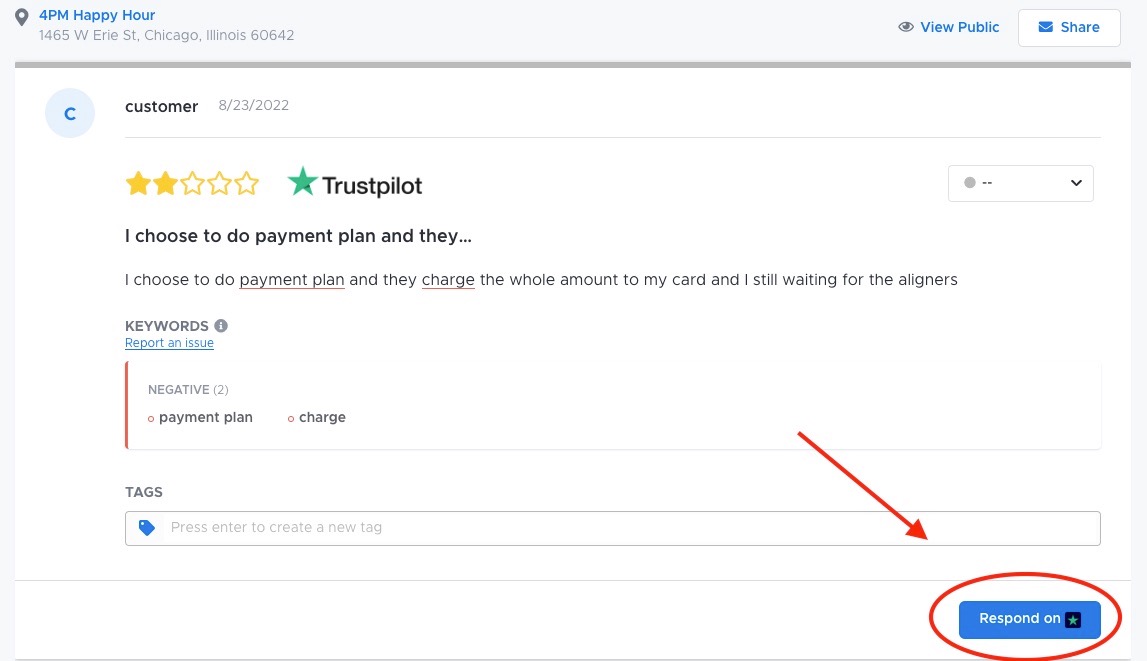Open the 4PM Happy Hour location link

coord(97,15)
